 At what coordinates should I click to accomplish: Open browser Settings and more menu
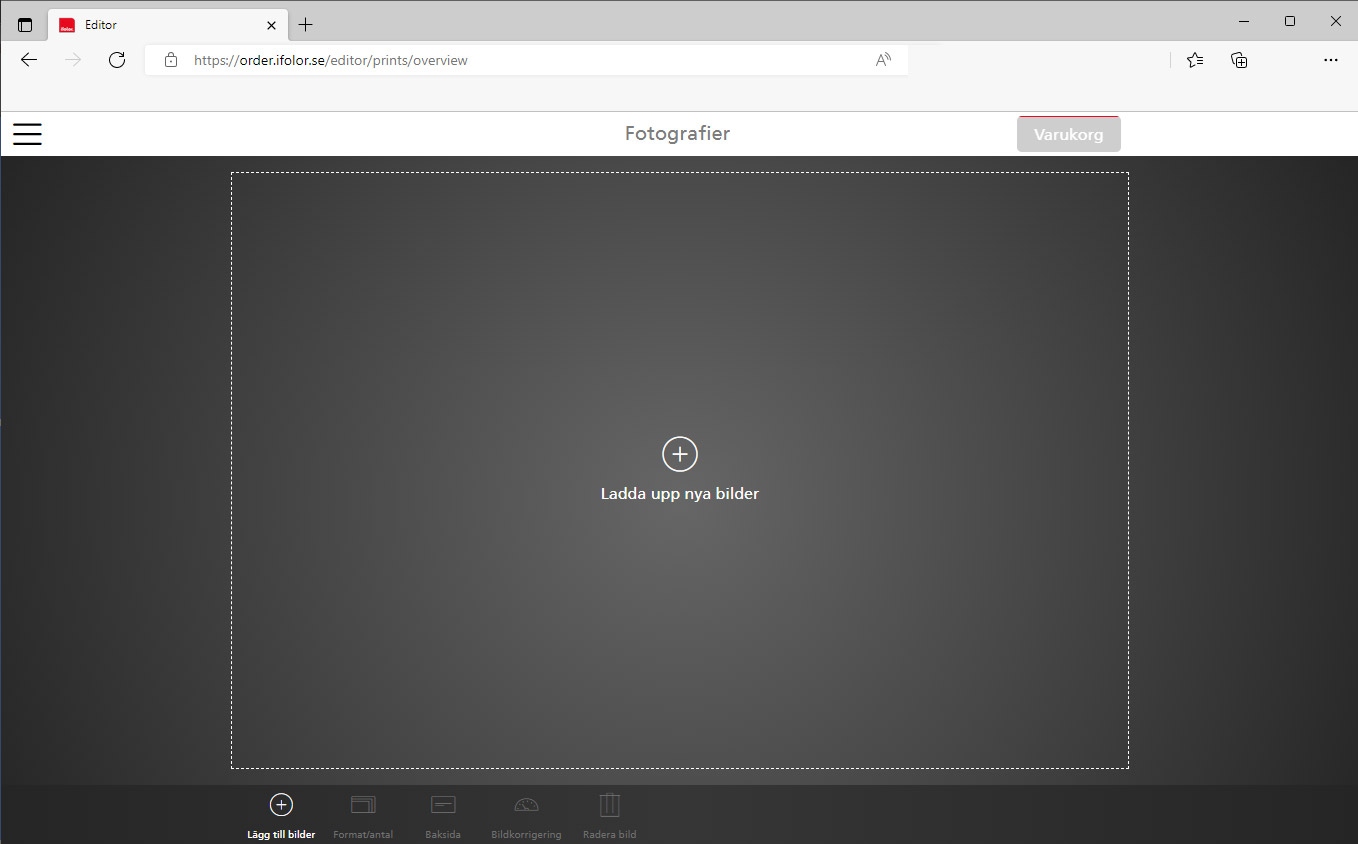1330,60
